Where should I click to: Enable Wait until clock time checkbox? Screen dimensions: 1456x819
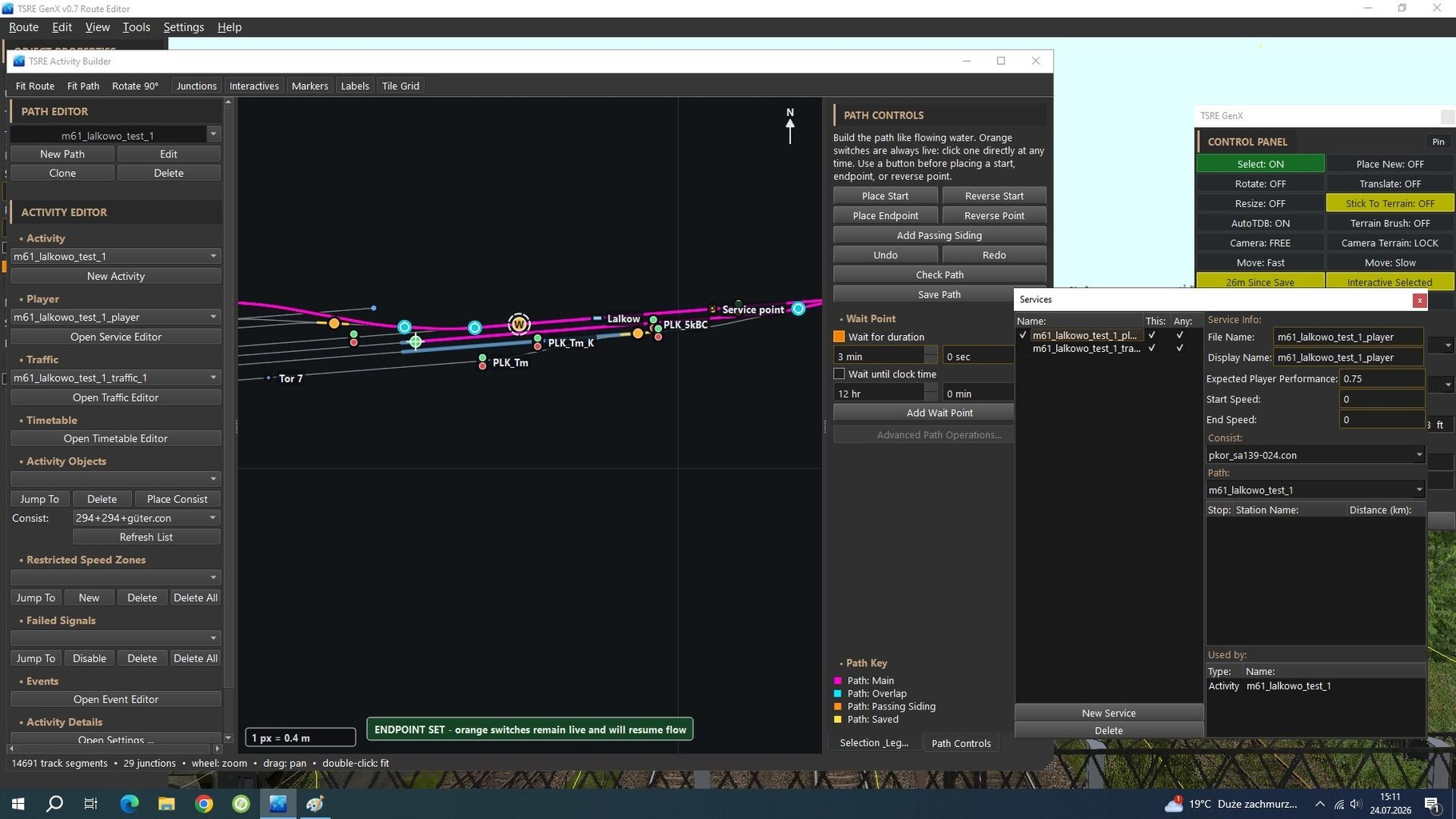click(839, 374)
